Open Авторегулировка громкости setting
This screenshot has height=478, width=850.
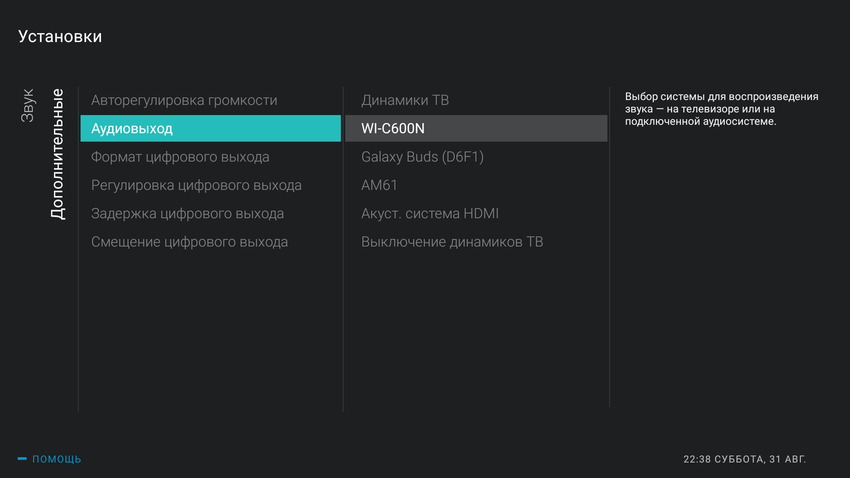(184, 100)
